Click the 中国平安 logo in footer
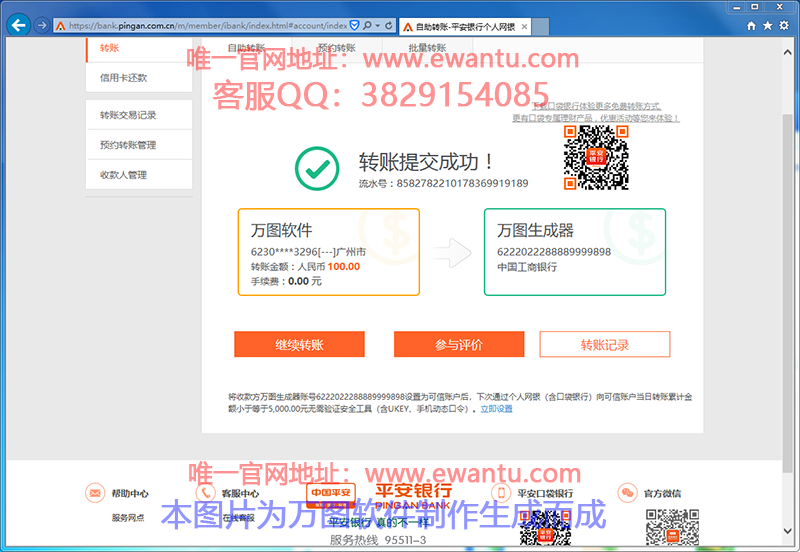The image size is (800, 552). 331,494
